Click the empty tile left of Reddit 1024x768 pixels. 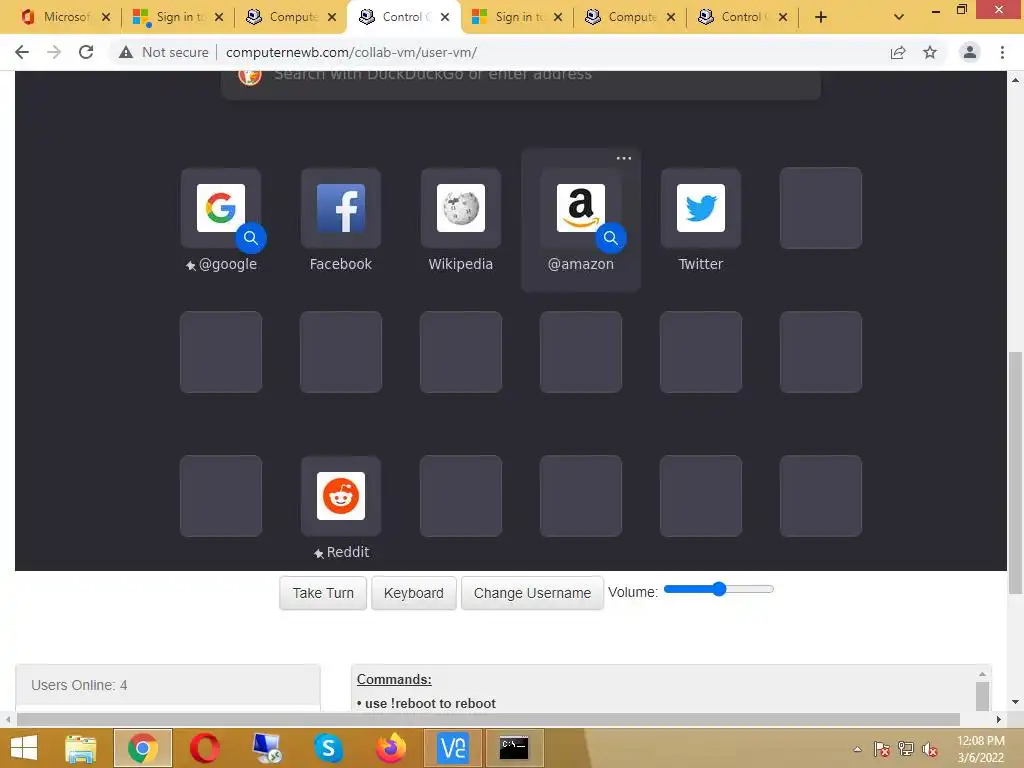tap(221, 496)
